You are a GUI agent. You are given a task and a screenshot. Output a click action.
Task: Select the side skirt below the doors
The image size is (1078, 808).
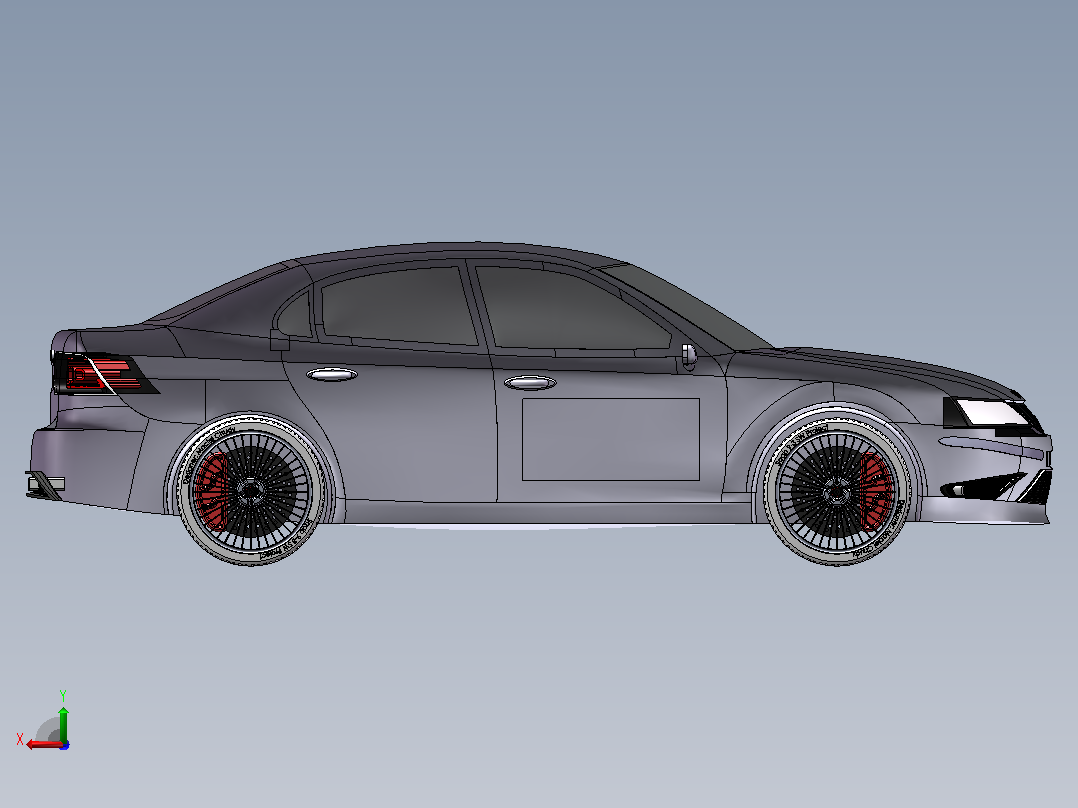tap(547, 513)
